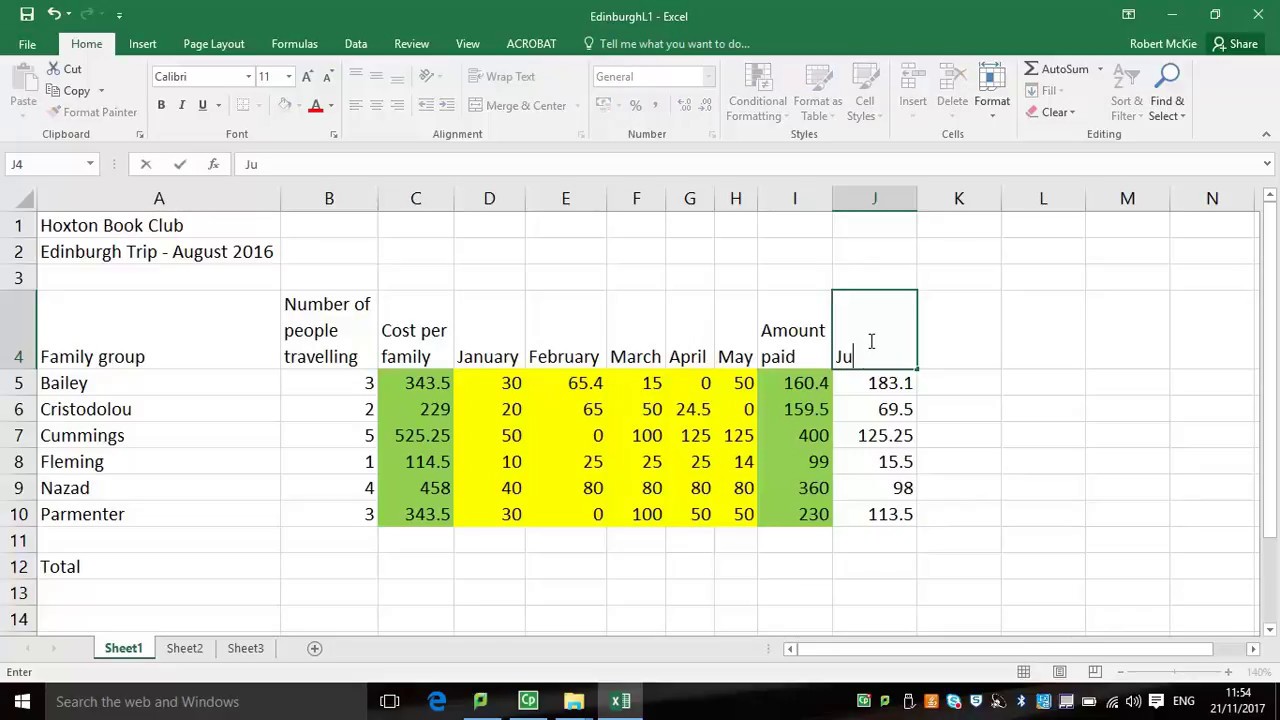
Task: Open the Font size 11 dropdown
Action: point(289,77)
